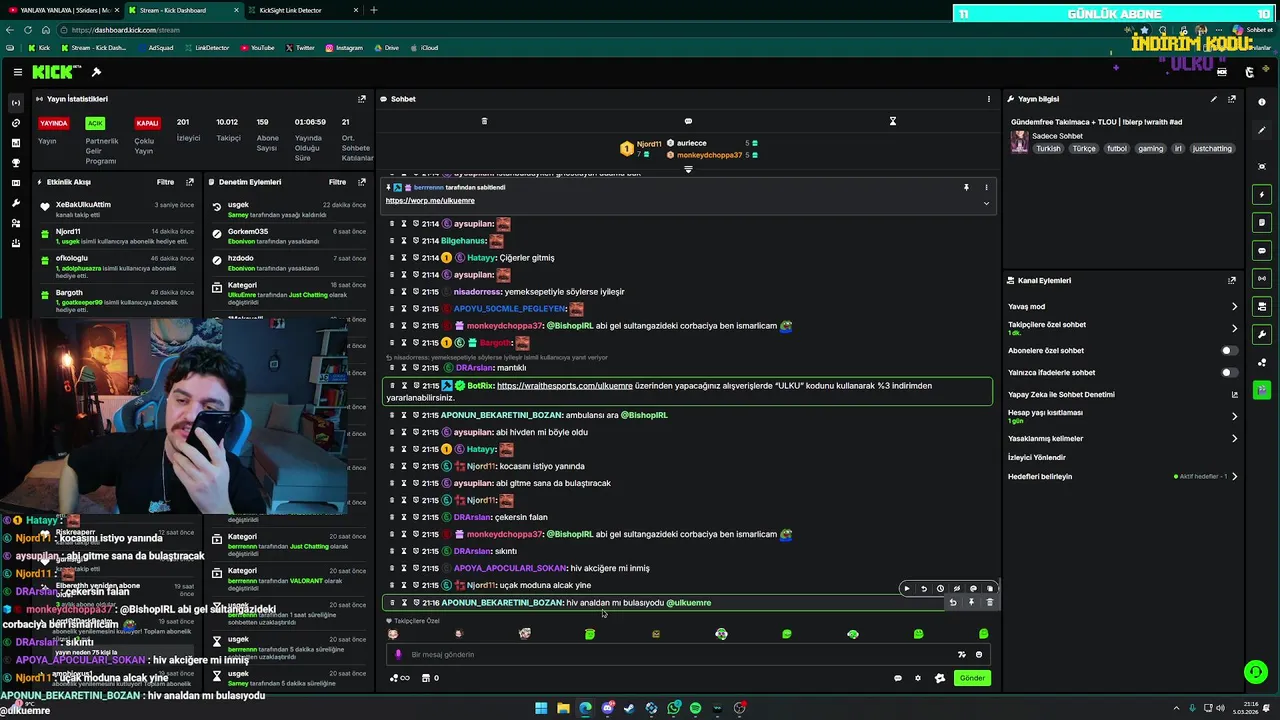Click the browser address bar

pyautogui.click(x=590, y=30)
